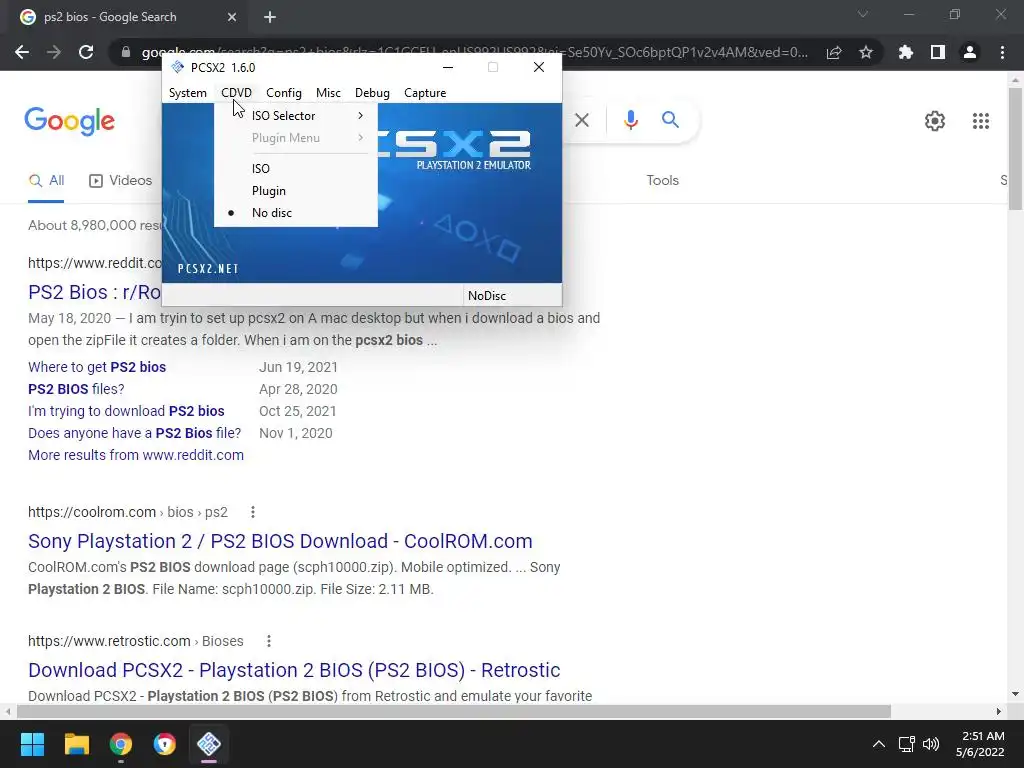The image size is (1024, 768).
Task: Click the horizontal scrollbar thumb
Action: 454,711
